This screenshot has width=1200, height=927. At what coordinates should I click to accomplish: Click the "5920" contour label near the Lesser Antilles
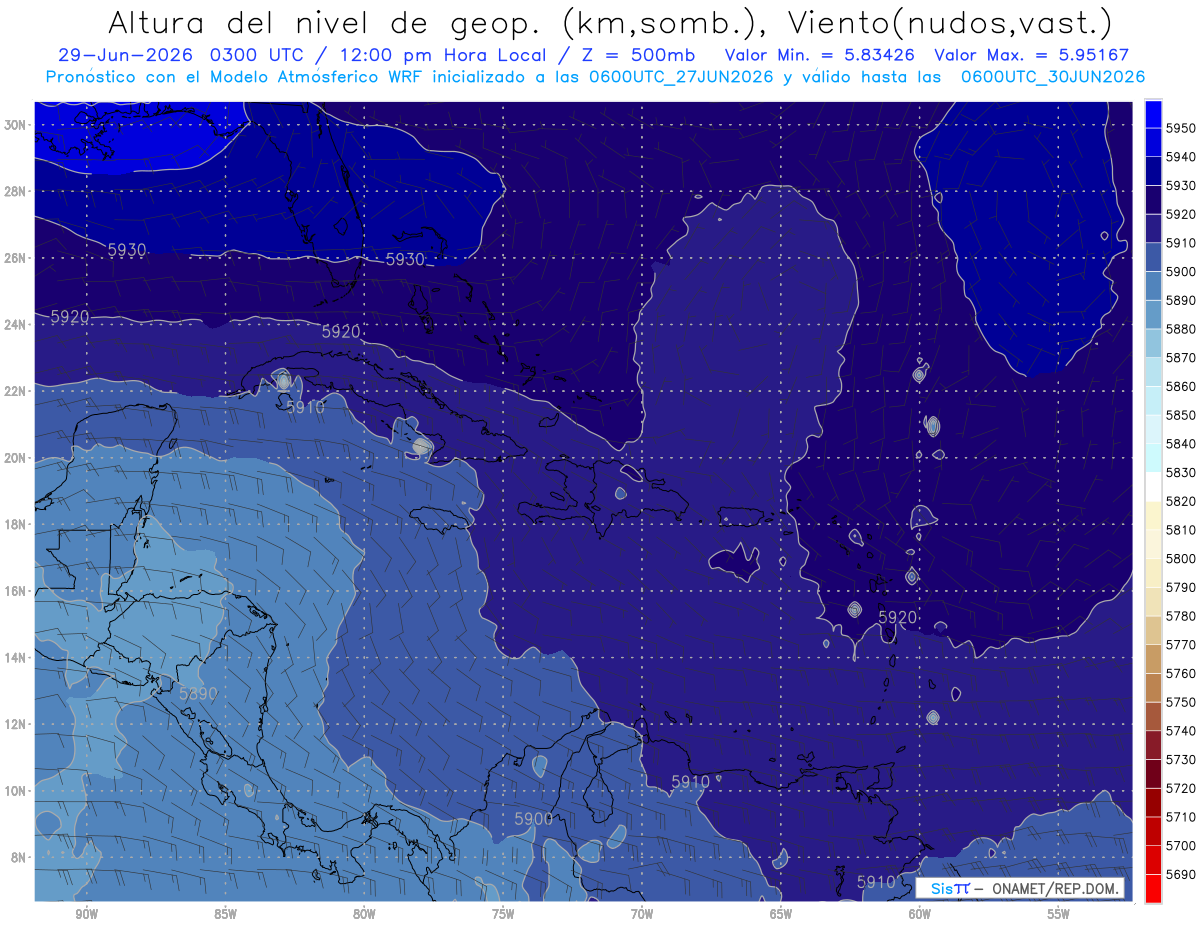pyautogui.click(x=897, y=617)
